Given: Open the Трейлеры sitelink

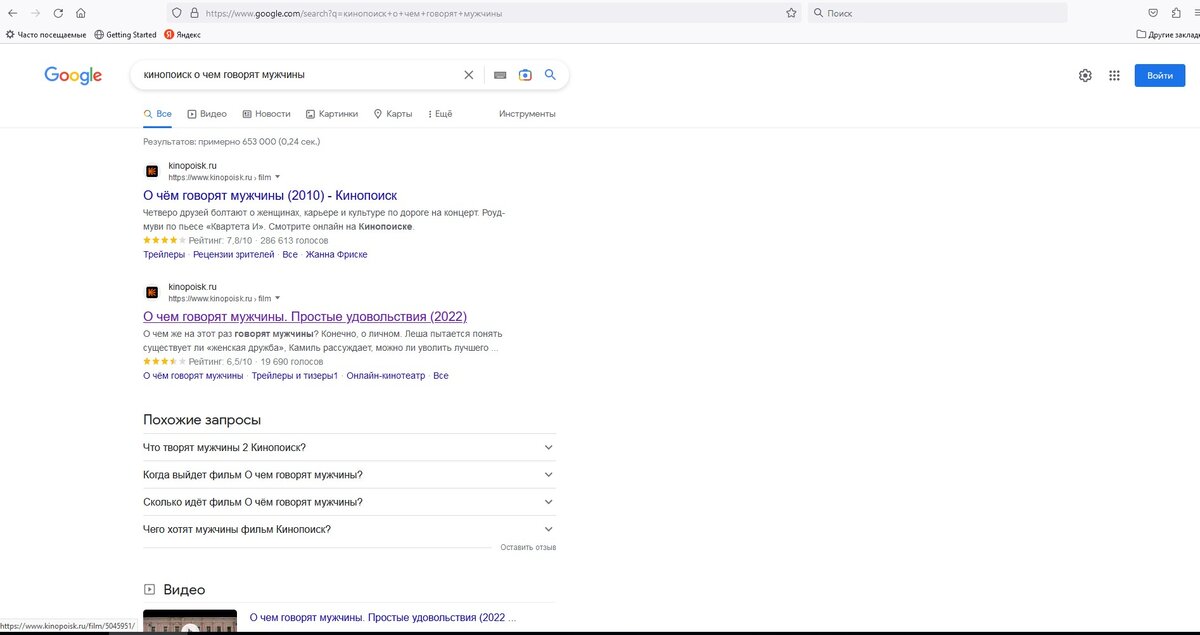Looking at the screenshot, I should [164, 255].
